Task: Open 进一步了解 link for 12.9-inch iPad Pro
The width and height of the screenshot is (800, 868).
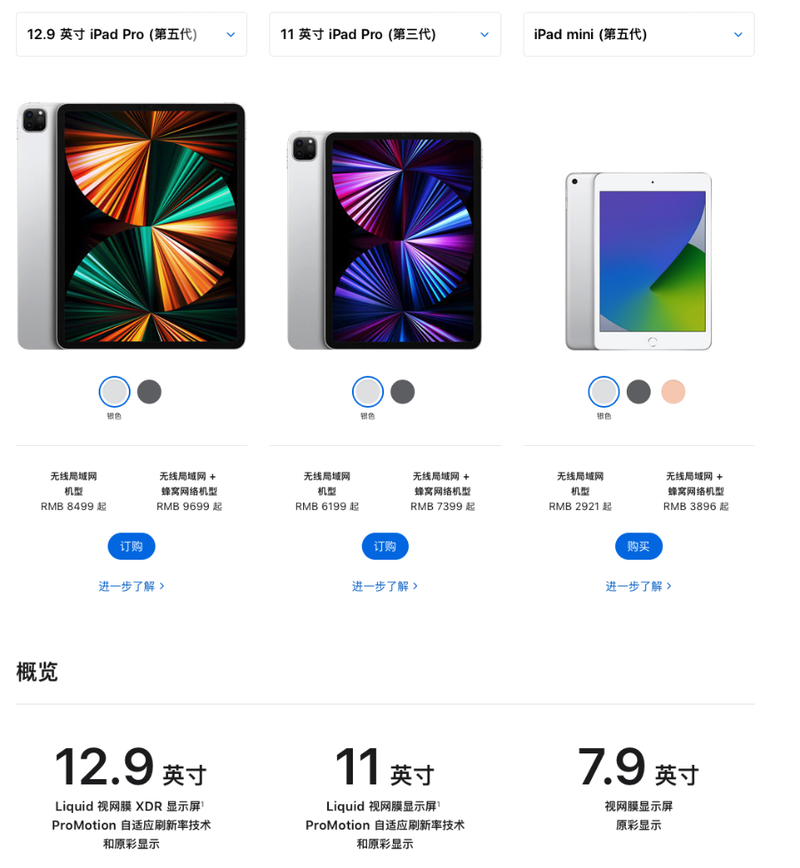Action: tap(131, 586)
